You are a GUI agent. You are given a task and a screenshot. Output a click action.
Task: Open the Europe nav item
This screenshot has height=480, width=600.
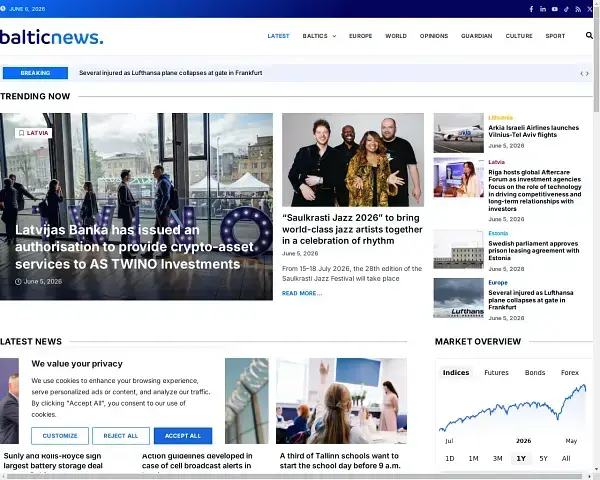click(x=360, y=36)
